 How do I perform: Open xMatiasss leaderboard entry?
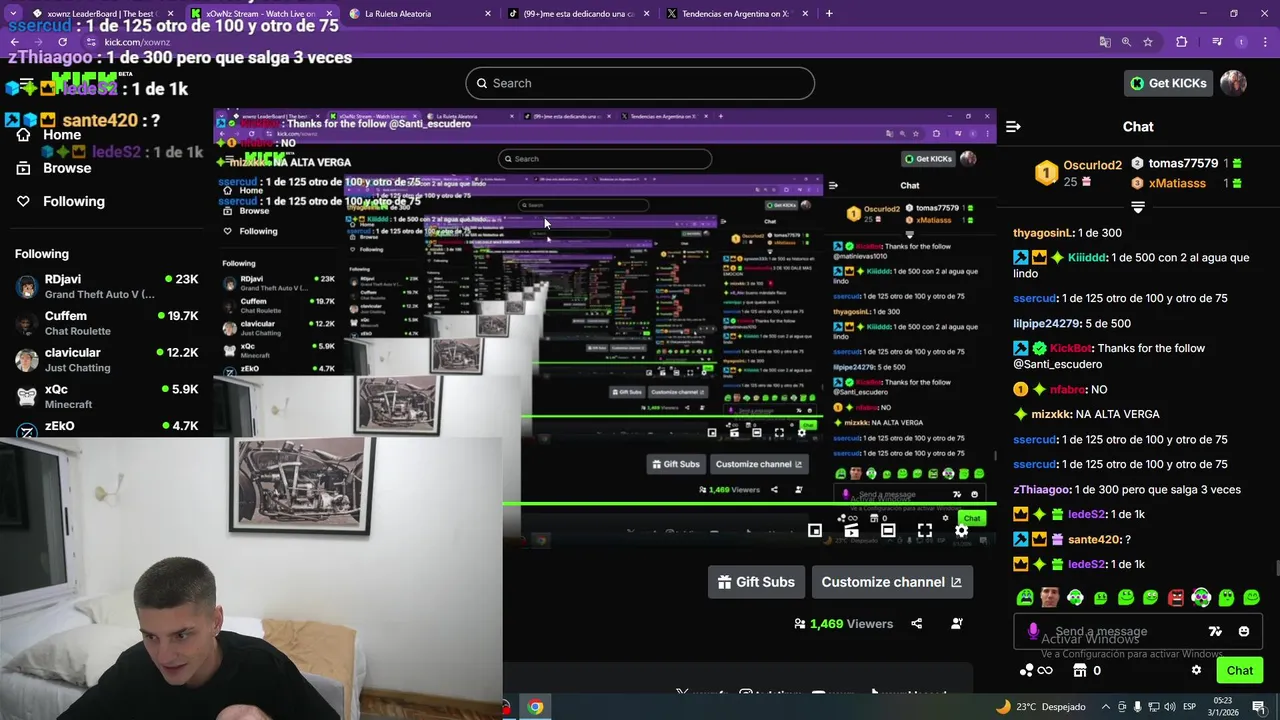(1186, 183)
